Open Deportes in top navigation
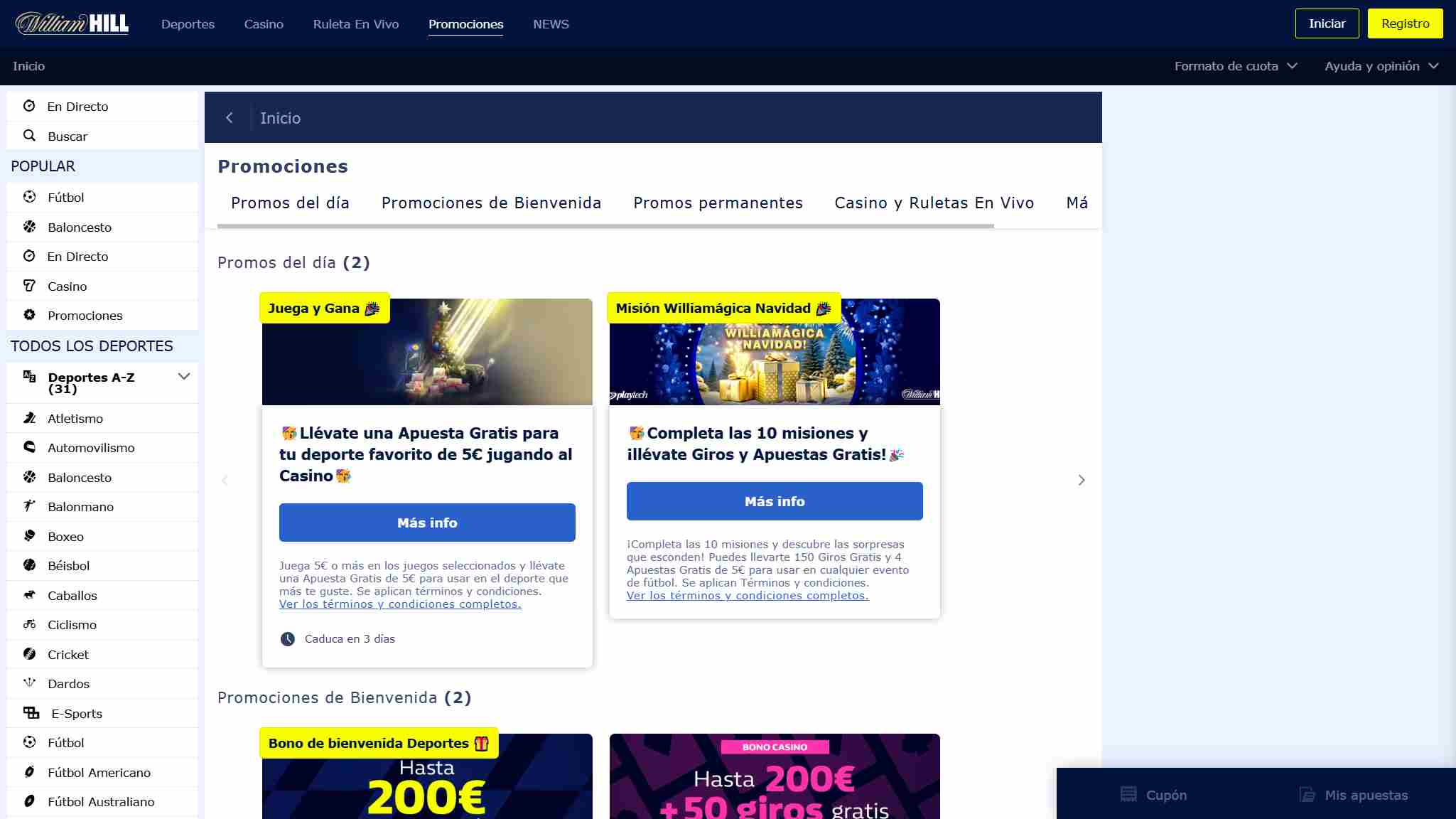The image size is (1456, 819). 188,24
